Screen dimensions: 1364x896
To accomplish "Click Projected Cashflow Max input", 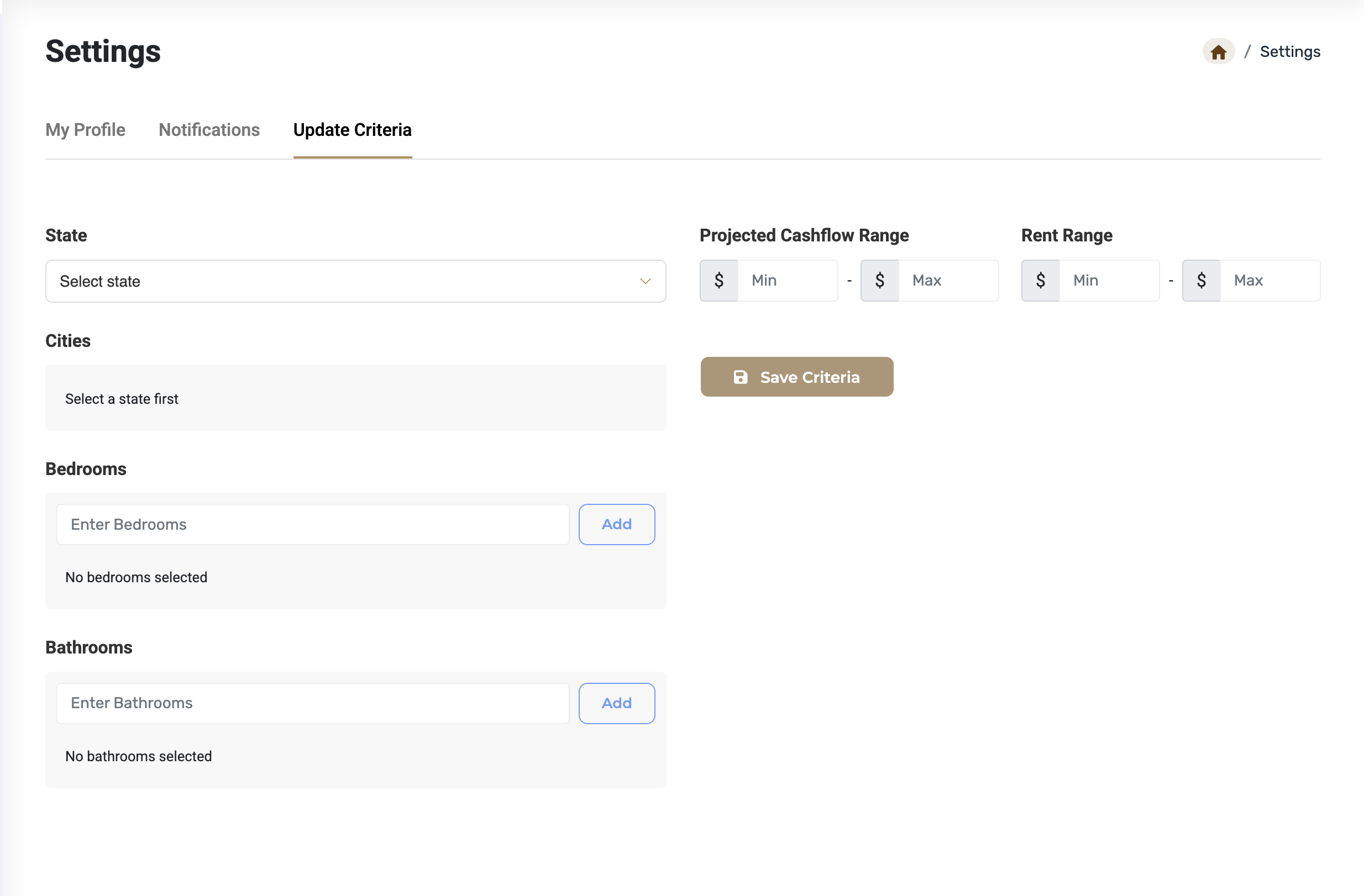I will pyautogui.click(x=947, y=281).
